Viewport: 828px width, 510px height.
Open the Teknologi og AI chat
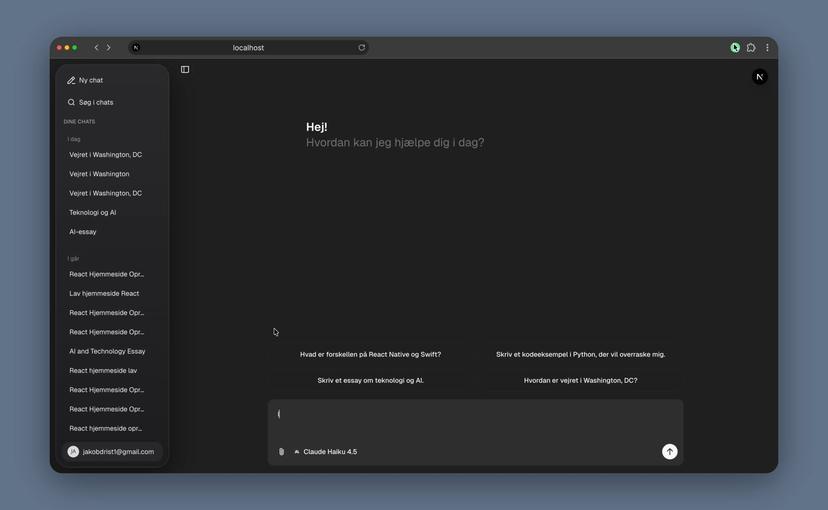(93, 212)
